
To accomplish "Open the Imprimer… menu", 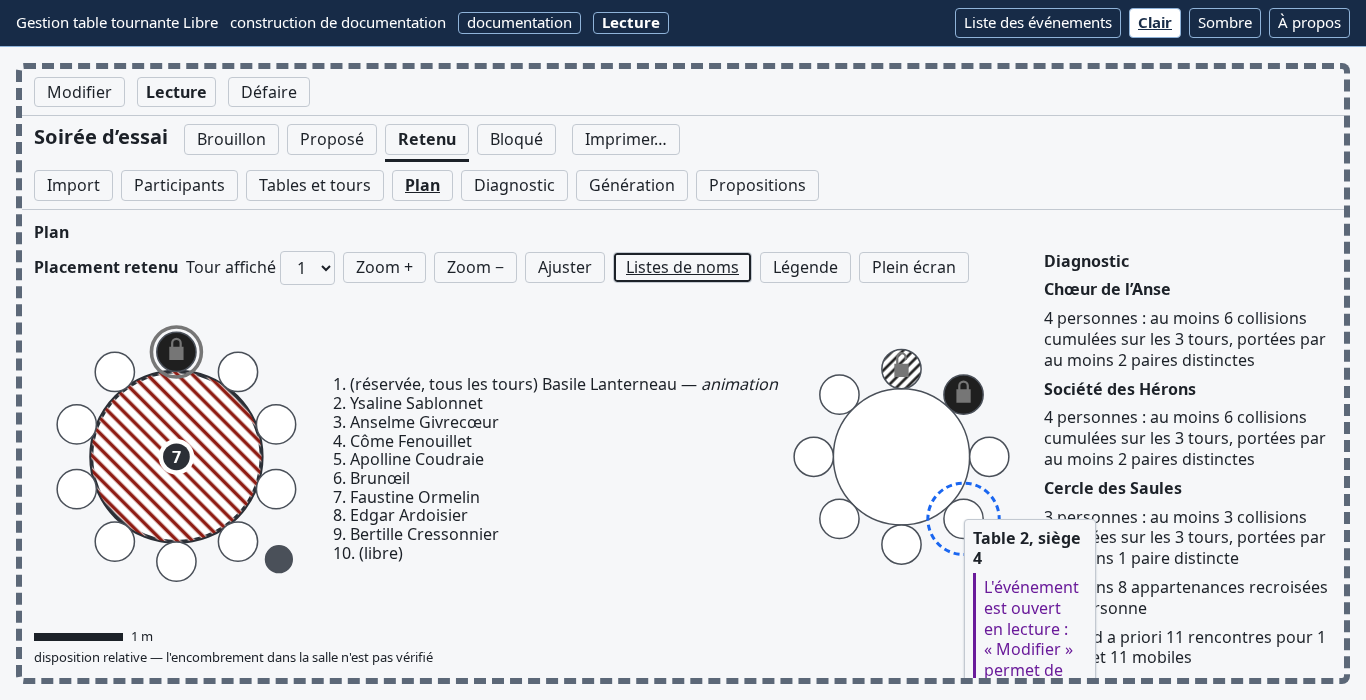I will click(x=626, y=139).
